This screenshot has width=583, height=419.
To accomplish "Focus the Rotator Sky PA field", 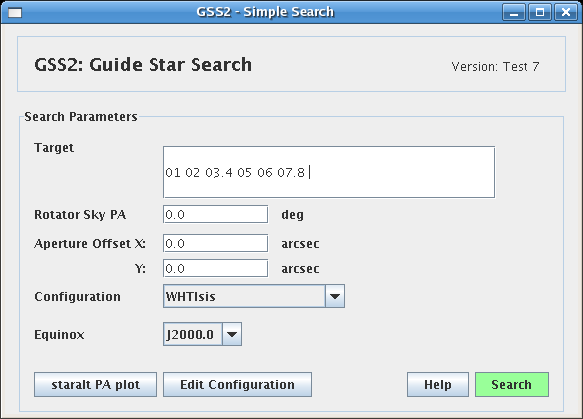I will pyautogui.click(x=215, y=215).
